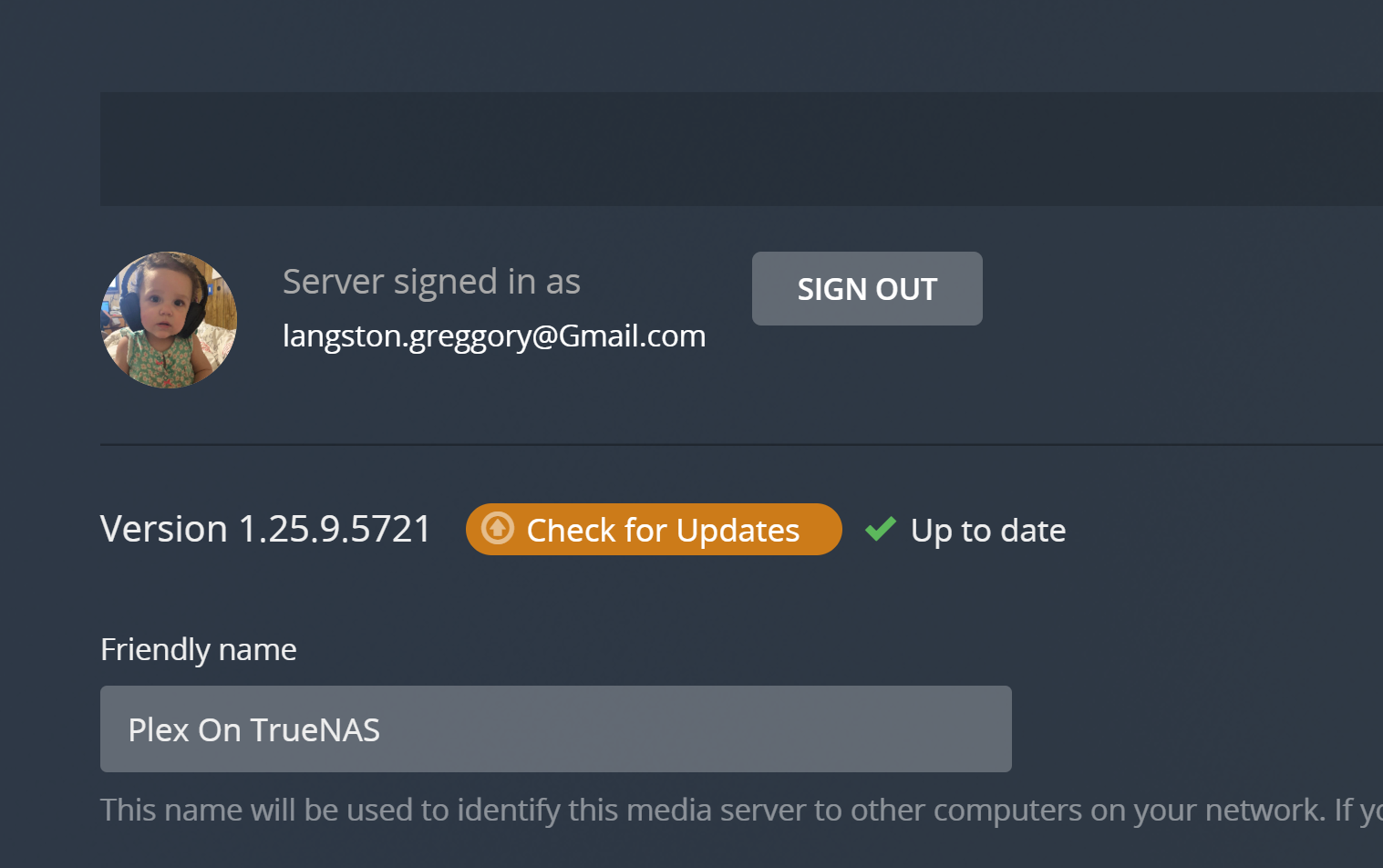Click the "Gmail.com" part of the email
Screen dimensions: 1383x868
pos(632,336)
